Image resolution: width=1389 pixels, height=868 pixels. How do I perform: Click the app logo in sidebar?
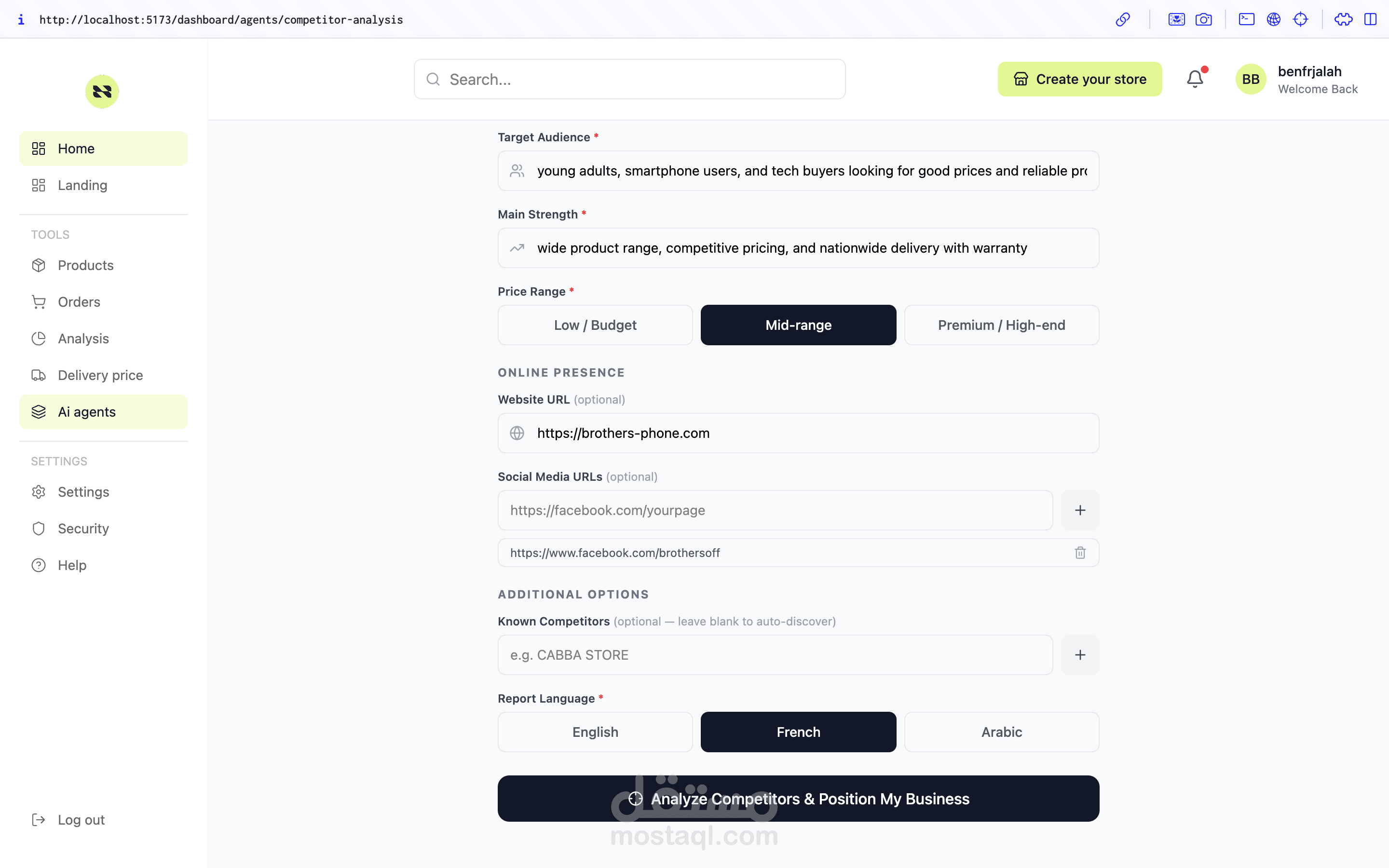(x=102, y=91)
